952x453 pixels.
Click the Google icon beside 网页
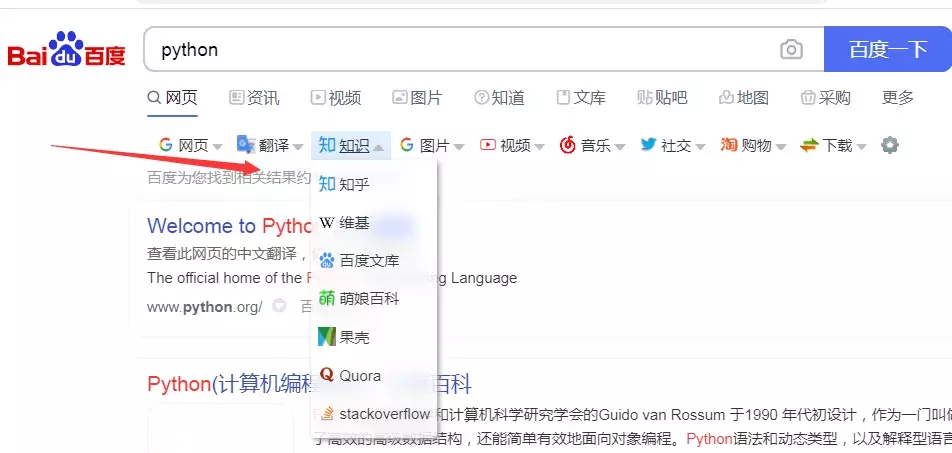166,145
